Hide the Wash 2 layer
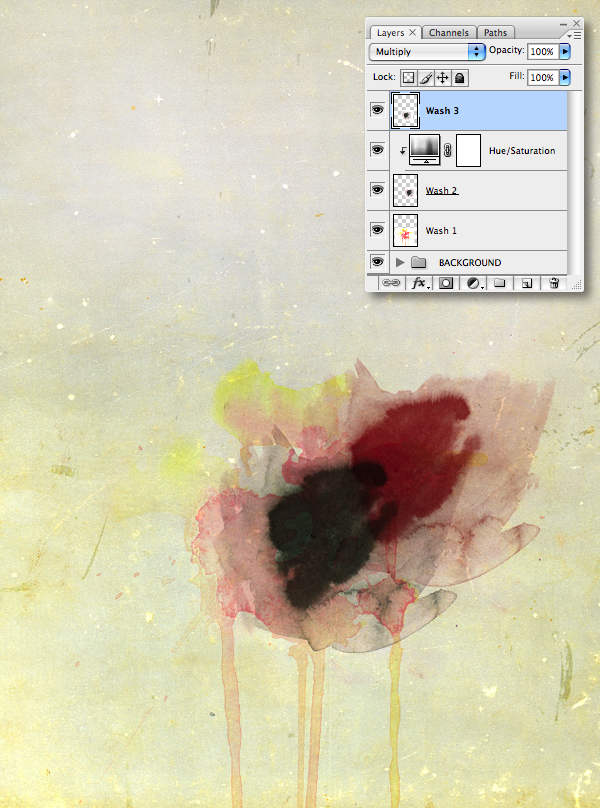 pos(377,190)
